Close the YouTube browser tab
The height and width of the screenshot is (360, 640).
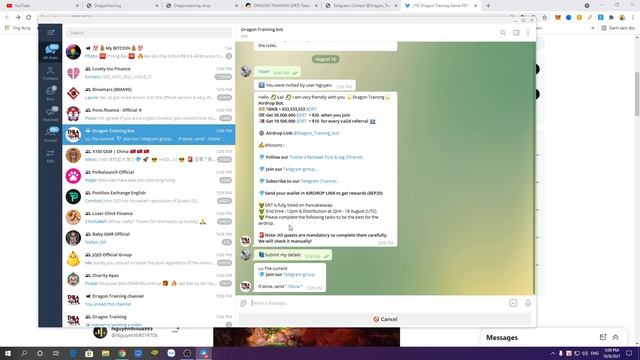click(78, 6)
